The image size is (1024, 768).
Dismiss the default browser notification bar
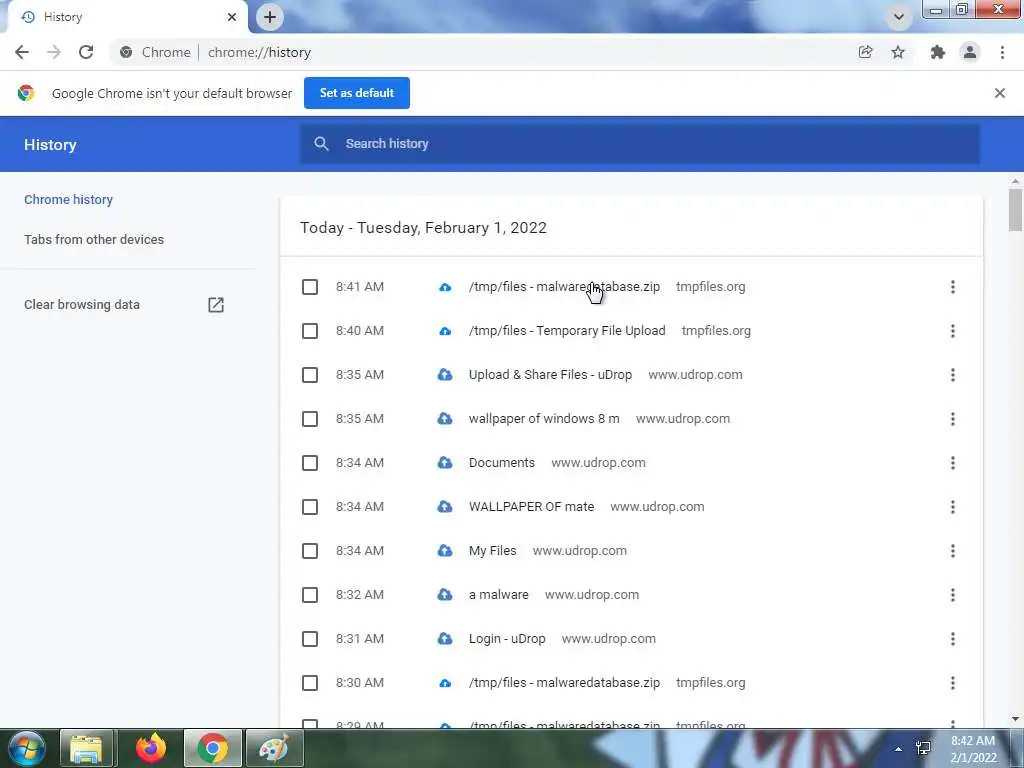click(x=1000, y=93)
